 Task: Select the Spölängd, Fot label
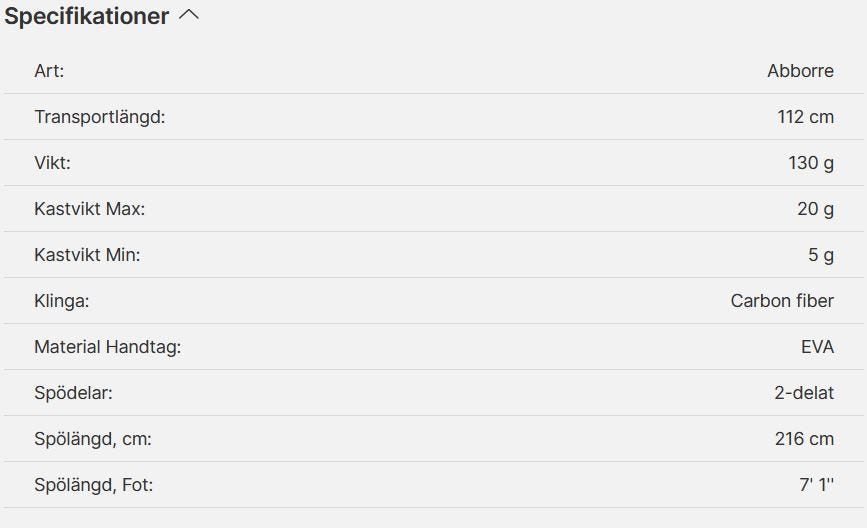pyautogui.click(x=93, y=485)
